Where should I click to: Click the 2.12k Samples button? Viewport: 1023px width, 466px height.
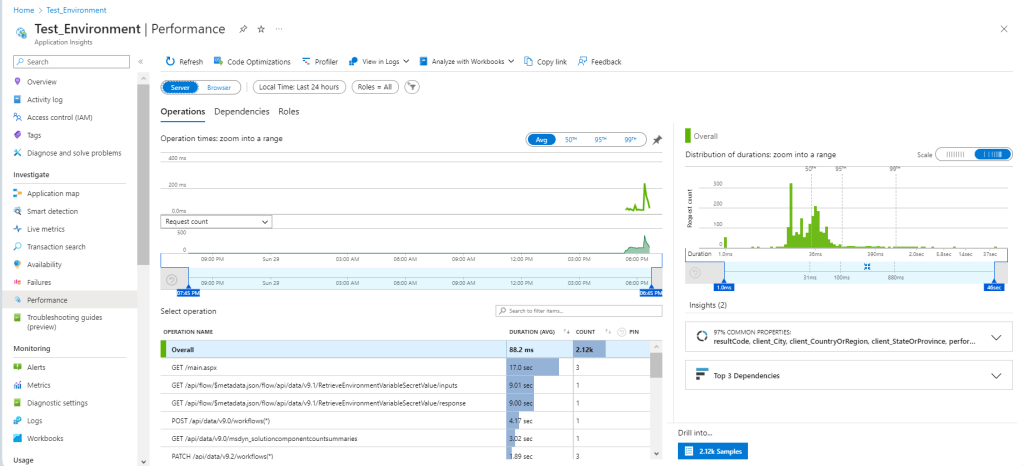[711, 451]
